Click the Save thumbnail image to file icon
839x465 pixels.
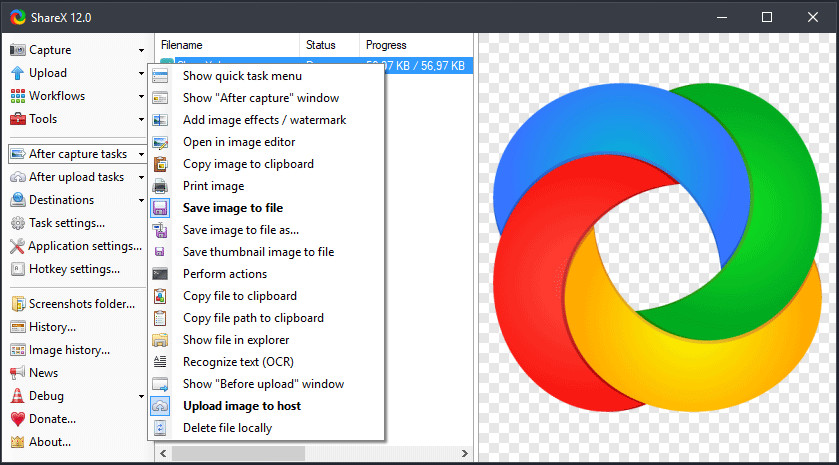click(x=160, y=252)
